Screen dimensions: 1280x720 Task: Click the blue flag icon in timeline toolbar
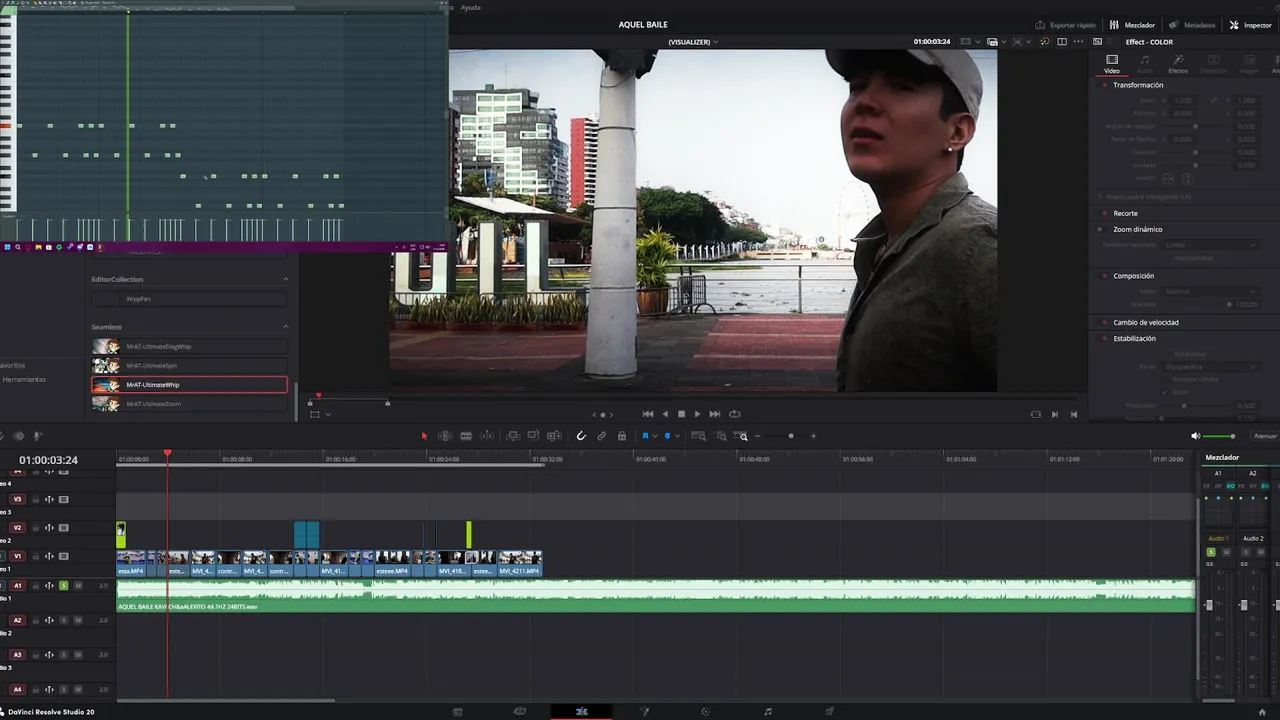[645, 436]
